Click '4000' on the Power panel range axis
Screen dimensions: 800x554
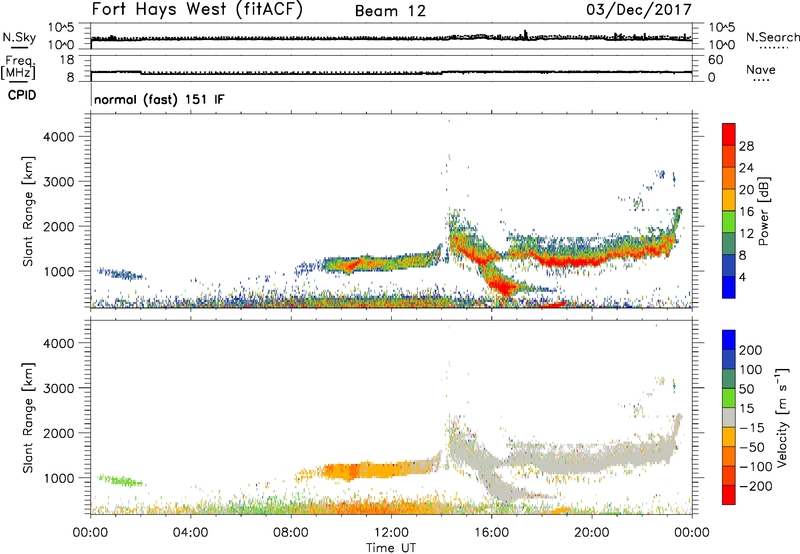point(58,137)
